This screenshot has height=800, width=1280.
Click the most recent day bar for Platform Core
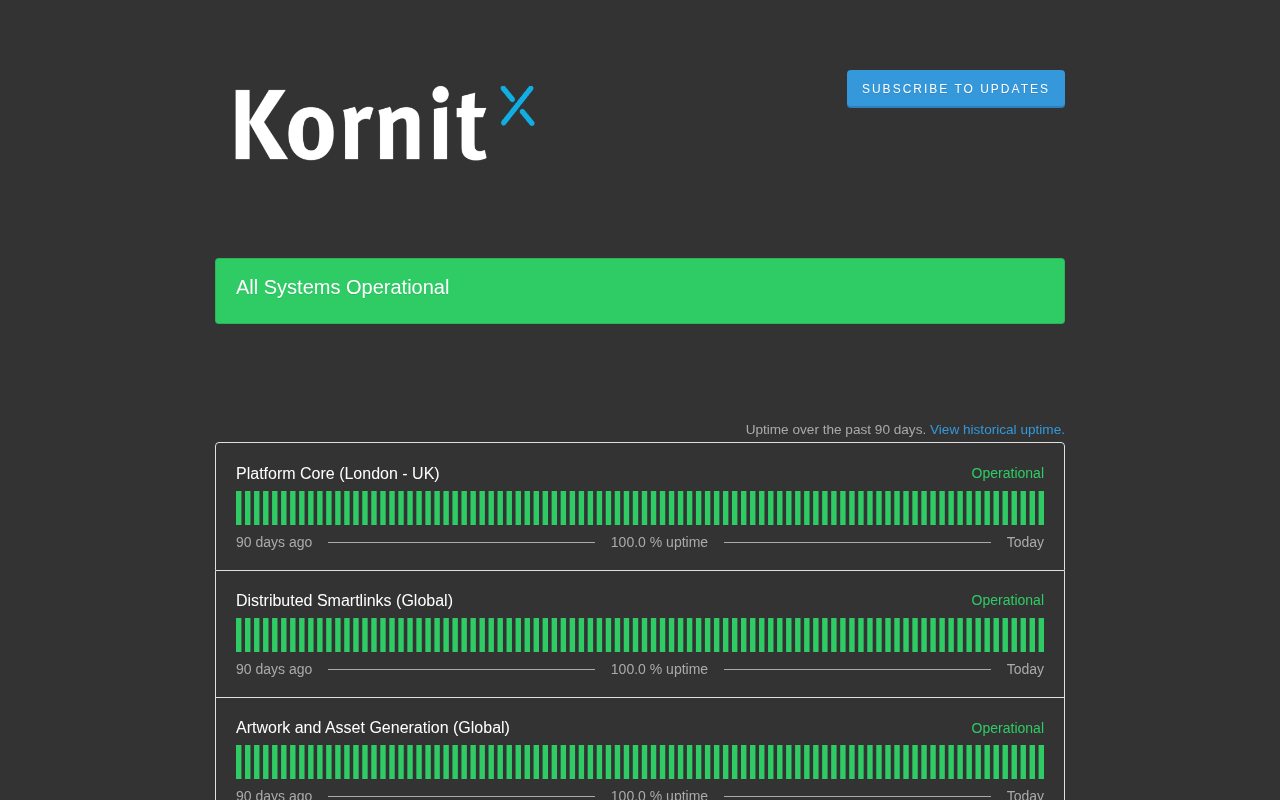[x=1041, y=508]
